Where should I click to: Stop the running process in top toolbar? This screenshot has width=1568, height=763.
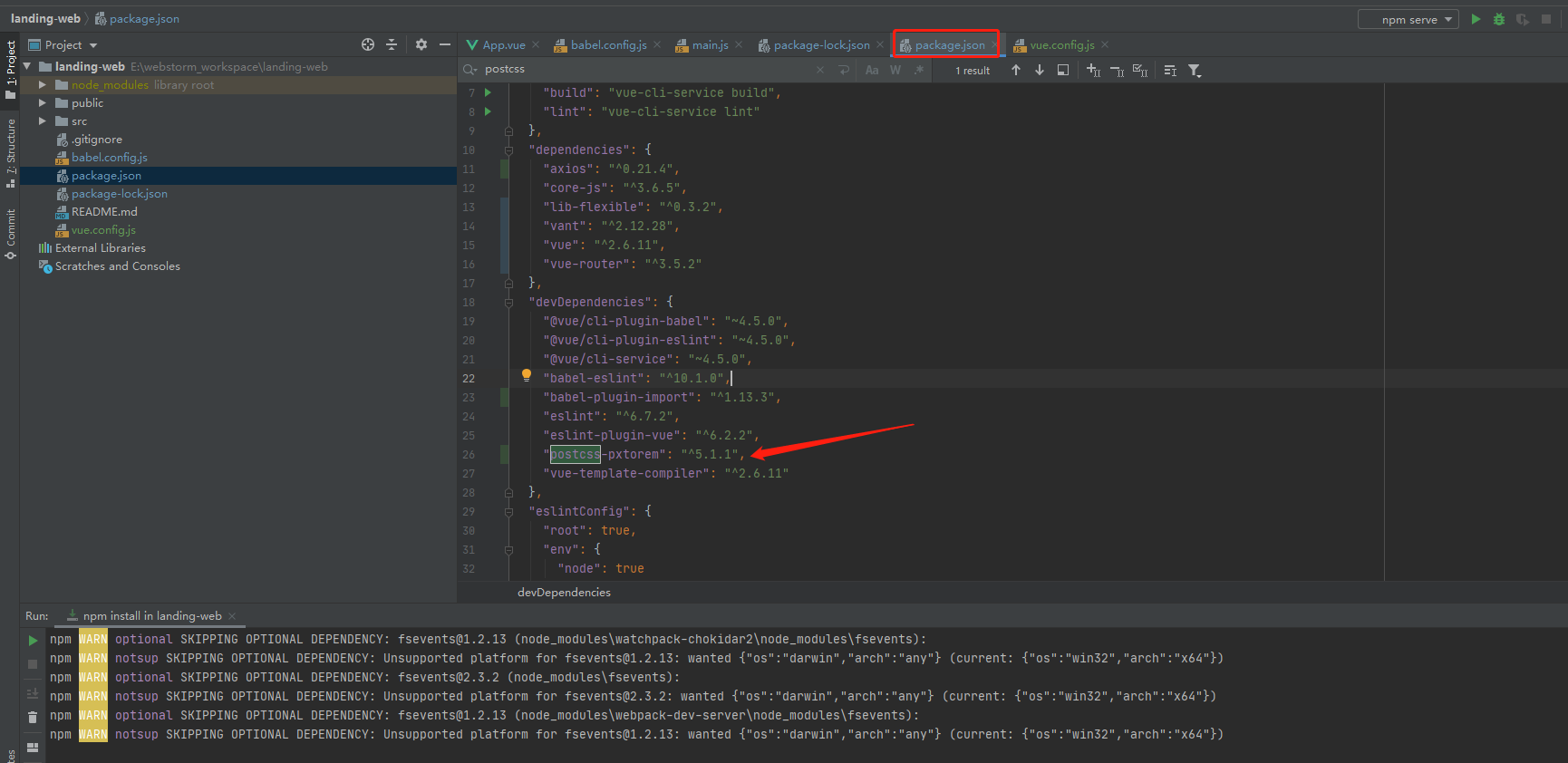(x=1546, y=19)
